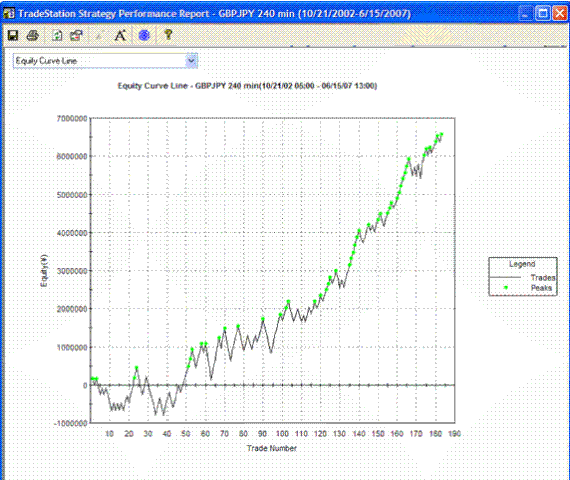Viewport: 570px width, 480px height.
Task: Click the y-axis value 5000000
Action: tap(72, 195)
